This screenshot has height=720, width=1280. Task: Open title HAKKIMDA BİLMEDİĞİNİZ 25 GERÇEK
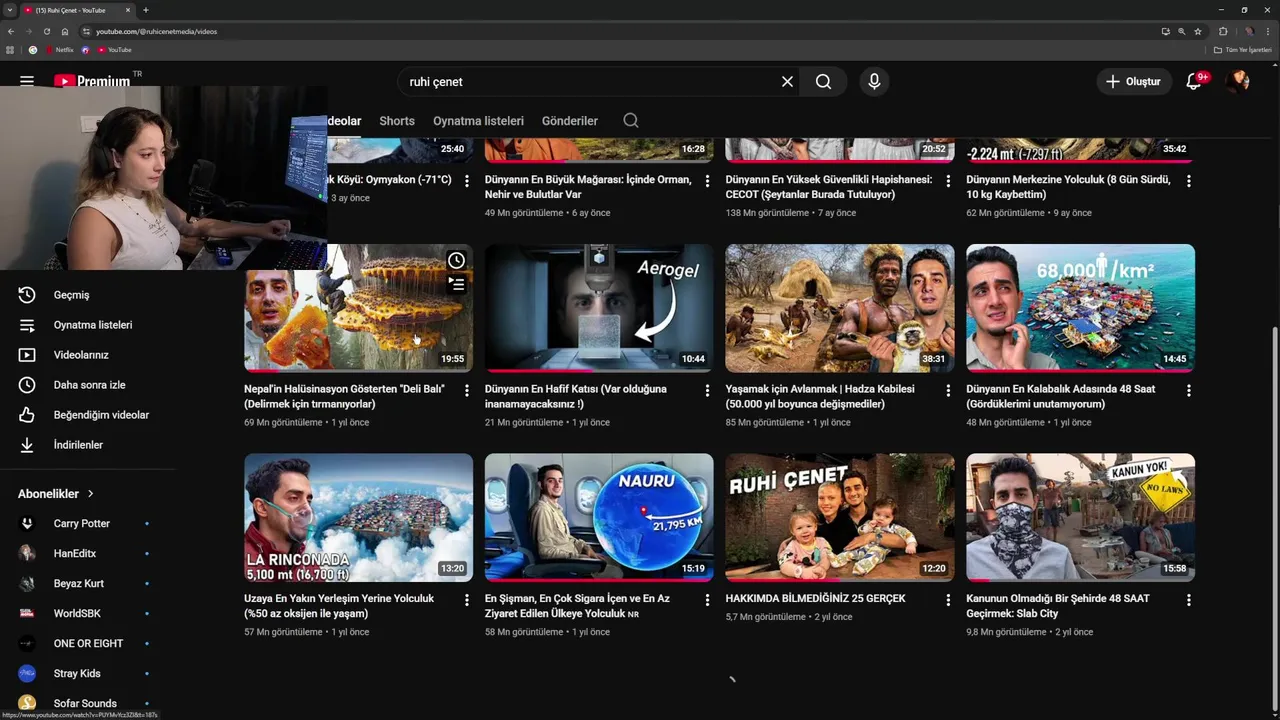pyautogui.click(x=816, y=599)
